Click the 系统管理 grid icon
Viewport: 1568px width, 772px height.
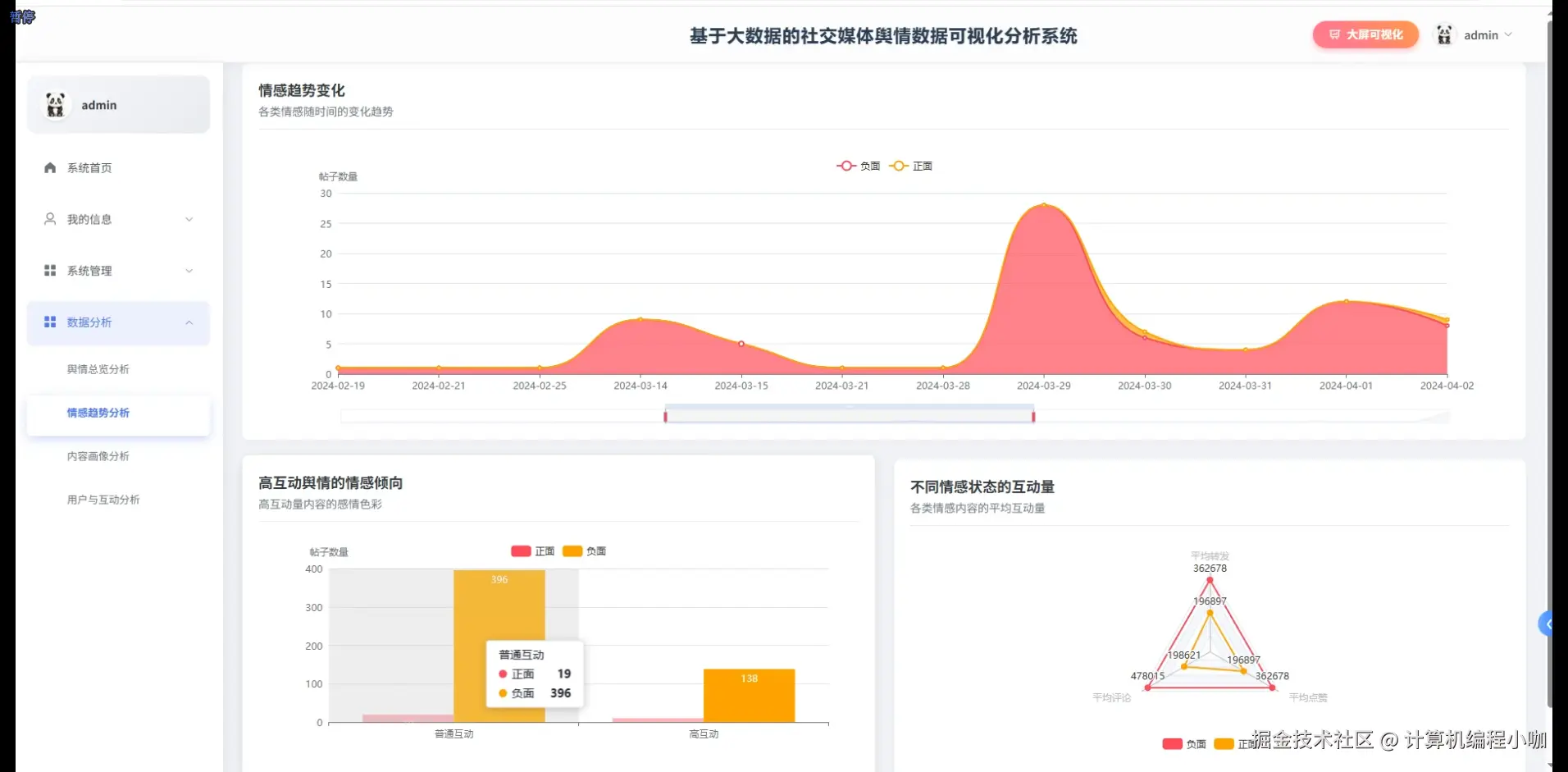(50, 271)
